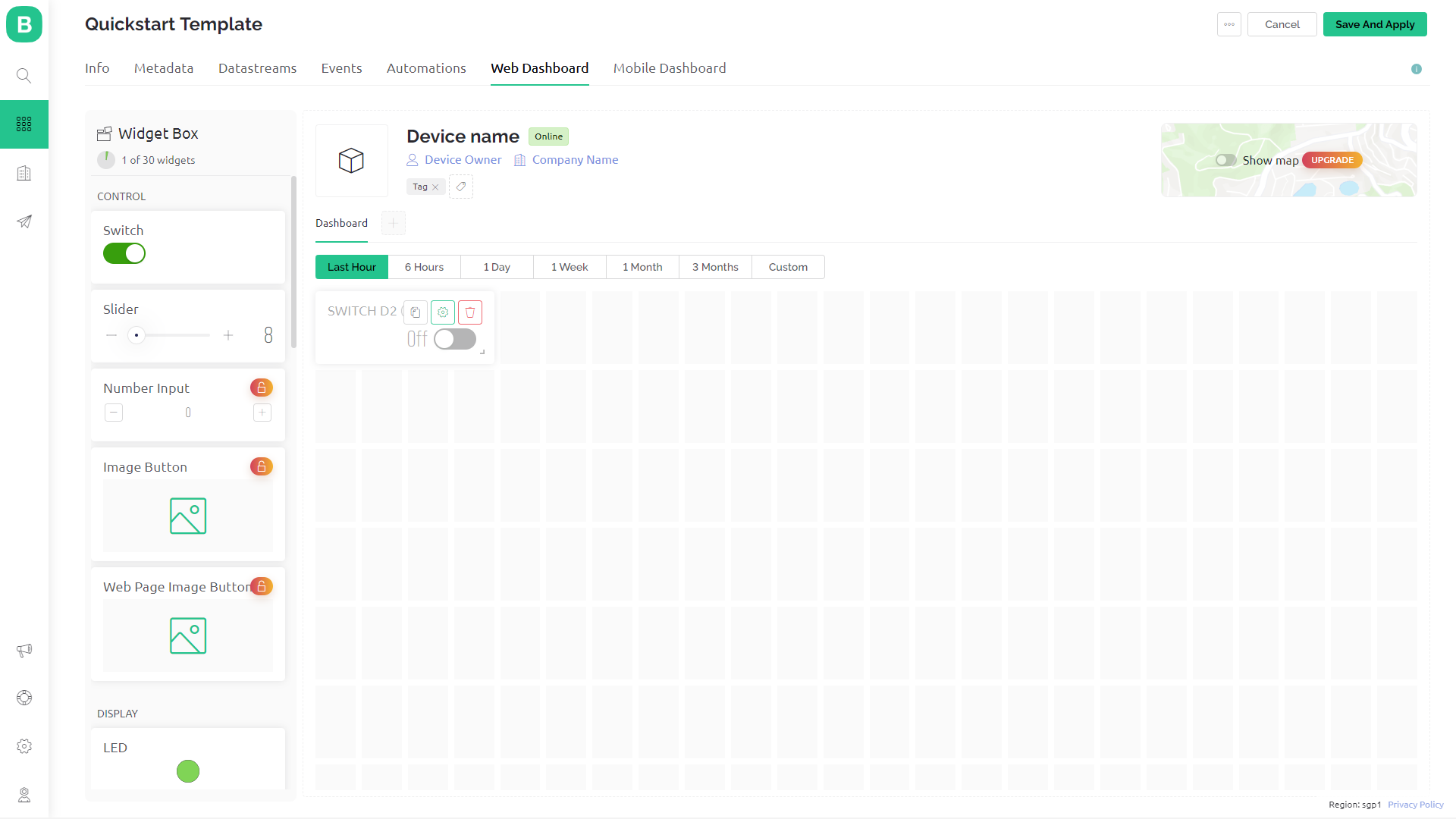Add a new dashboard tab with plus
Screen dimensions: 1456x819
tap(394, 223)
